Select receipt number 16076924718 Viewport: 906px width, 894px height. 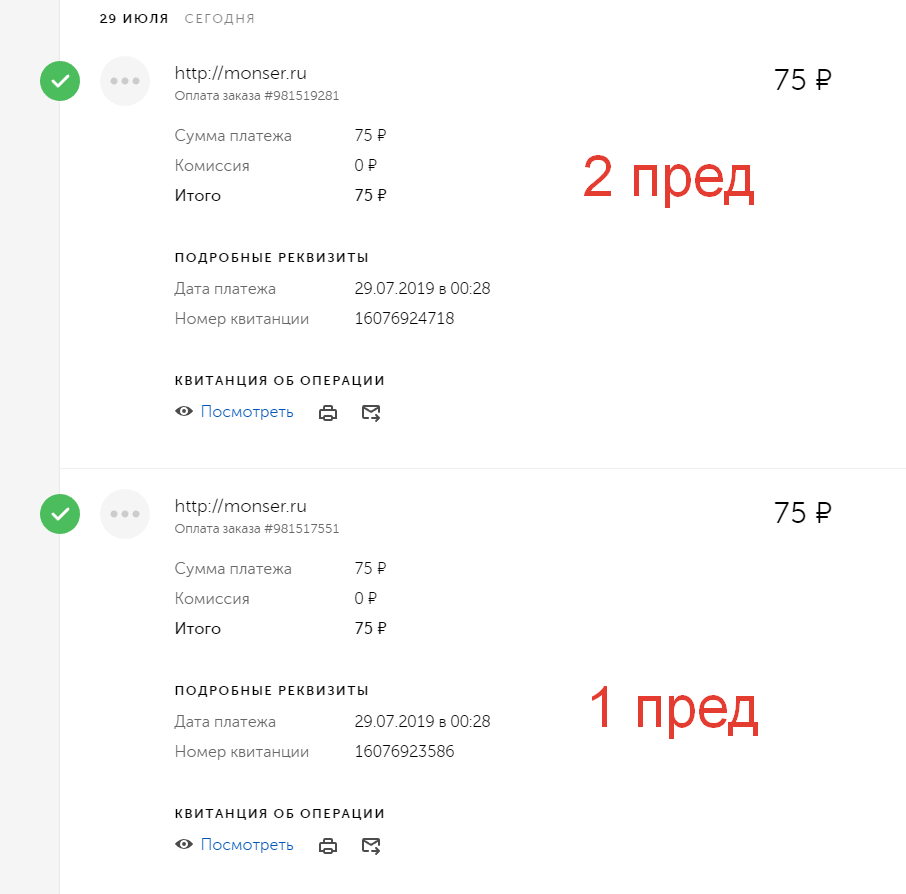(x=404, y=319)
